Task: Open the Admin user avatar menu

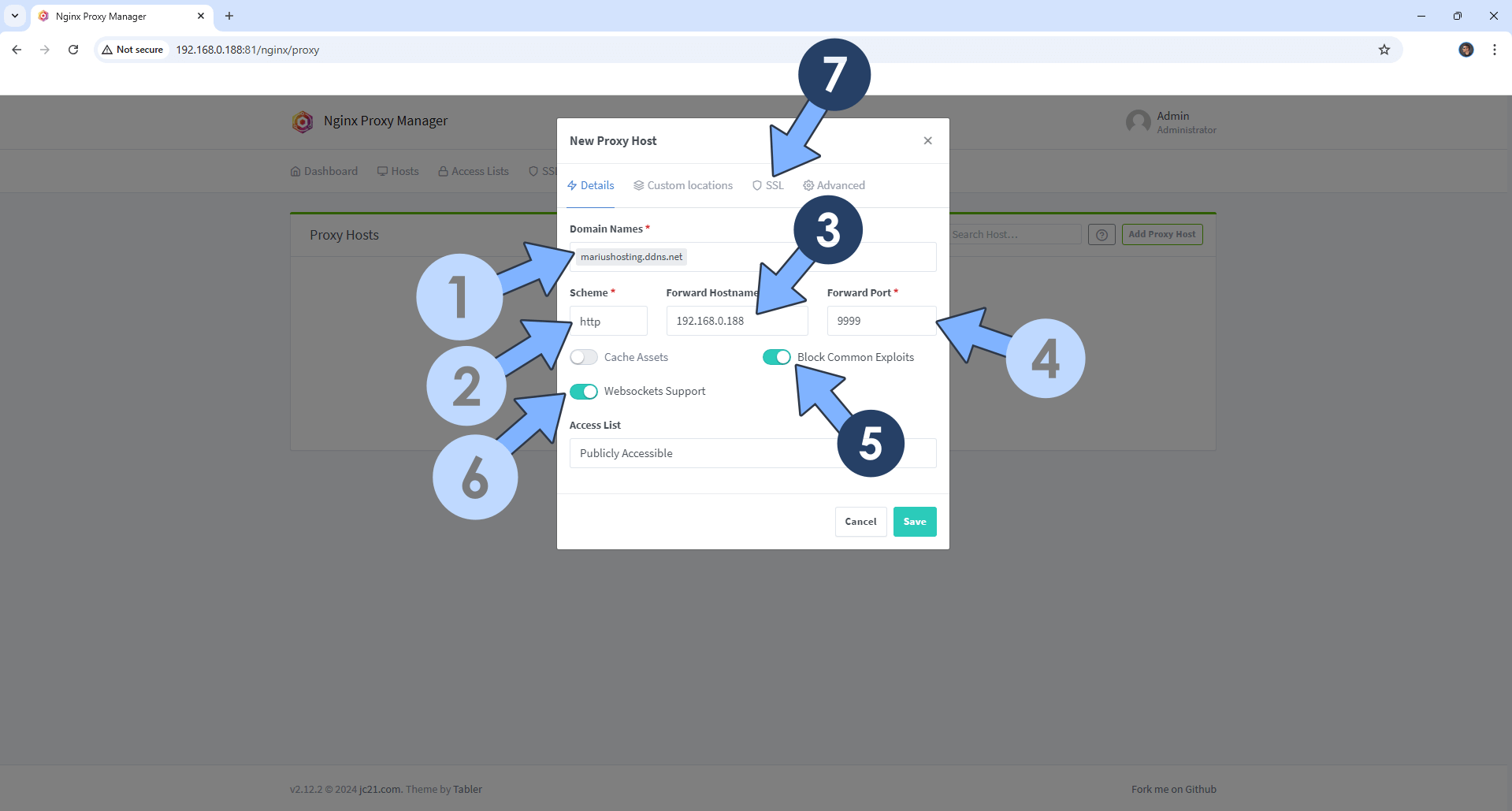Action: click(1138, 122)
